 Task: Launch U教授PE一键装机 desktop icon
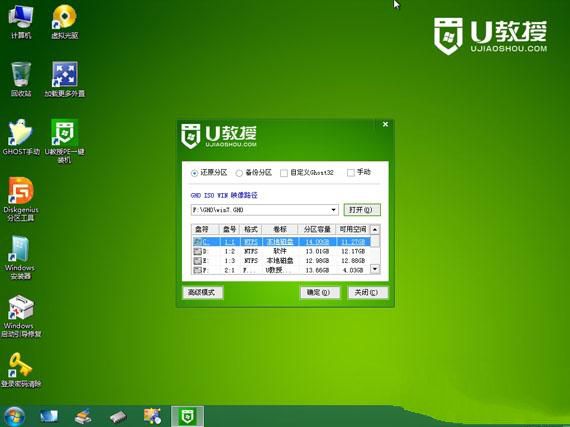click(64, 141)
